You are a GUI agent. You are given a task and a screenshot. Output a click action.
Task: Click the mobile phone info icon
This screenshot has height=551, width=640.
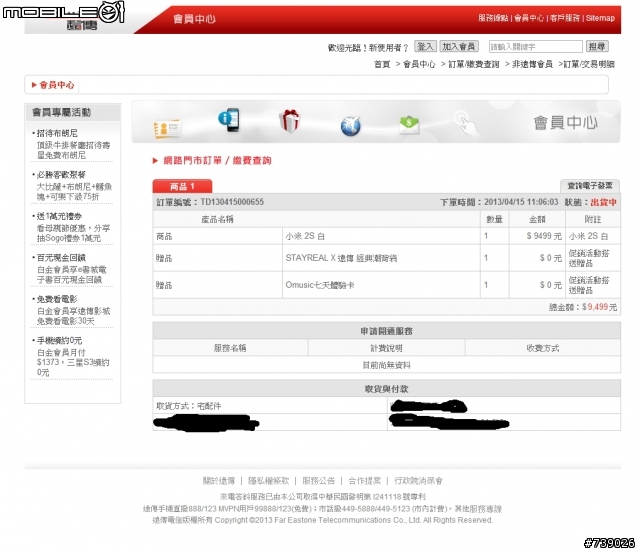coord(229,120)
